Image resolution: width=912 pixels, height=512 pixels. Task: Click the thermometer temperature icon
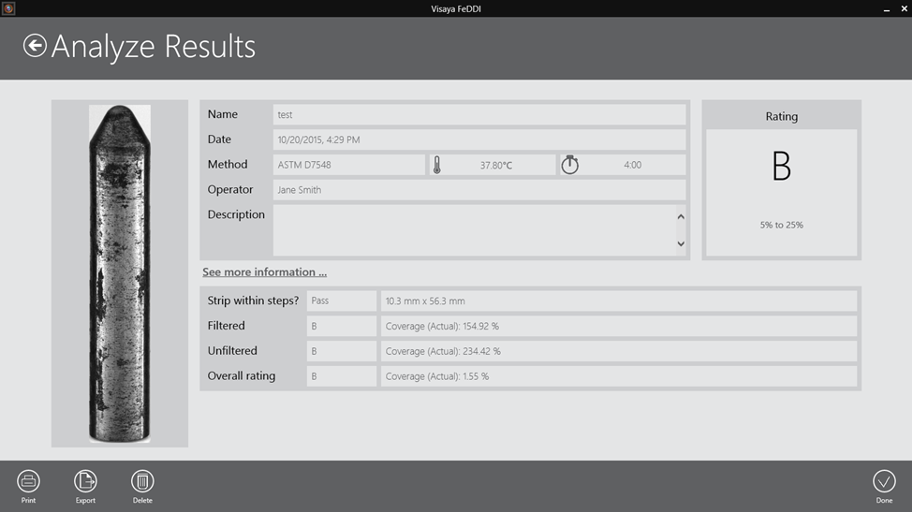tap(438, 165)
